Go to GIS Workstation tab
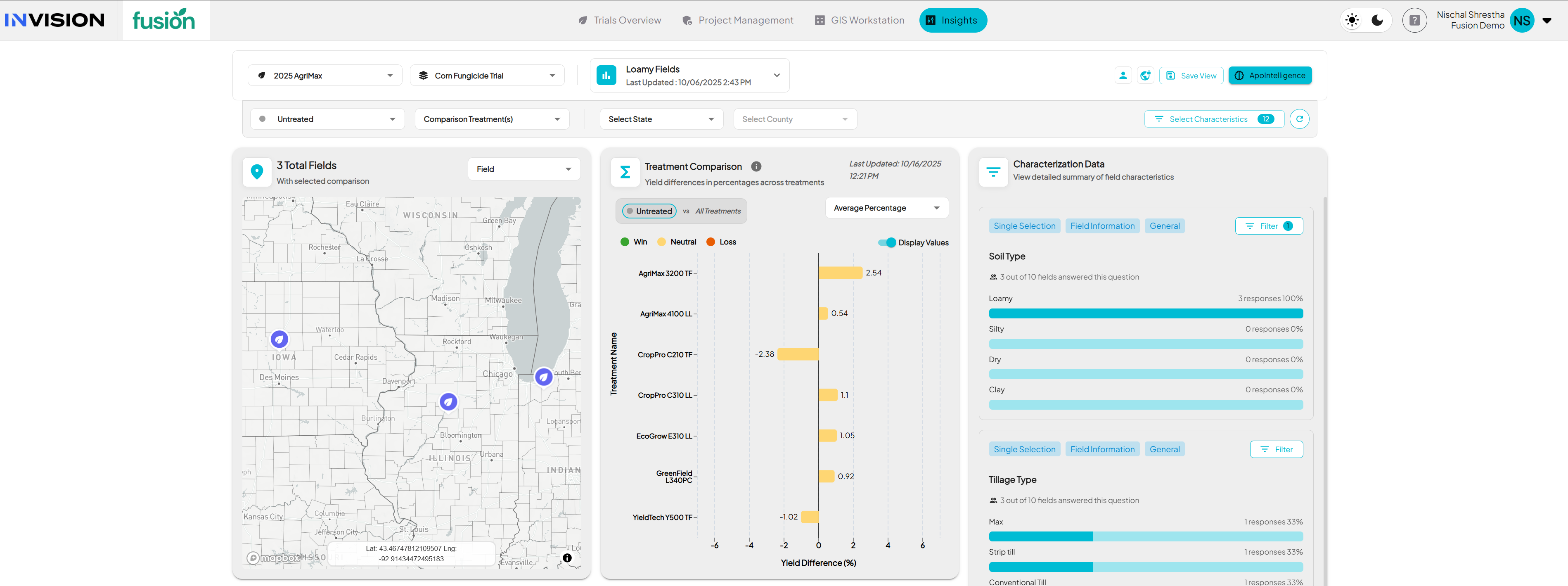The width and height of the screenshot is (1568, 586). (860, 20)
